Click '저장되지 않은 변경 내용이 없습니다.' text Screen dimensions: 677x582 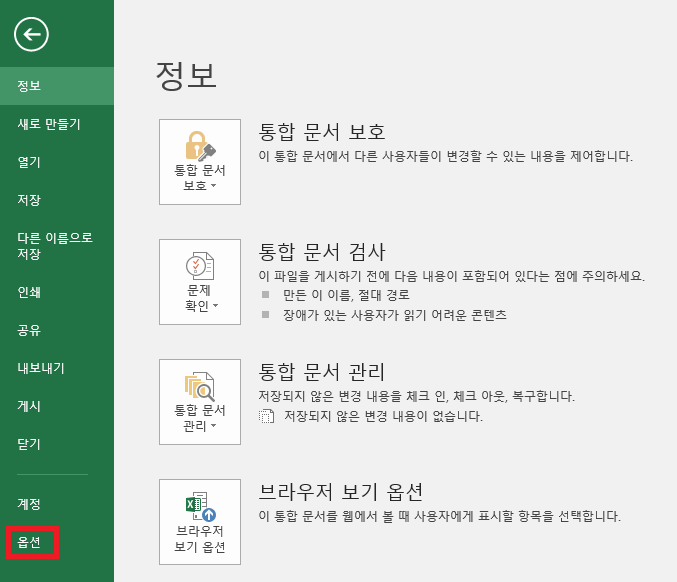click(x=383, y=416)
